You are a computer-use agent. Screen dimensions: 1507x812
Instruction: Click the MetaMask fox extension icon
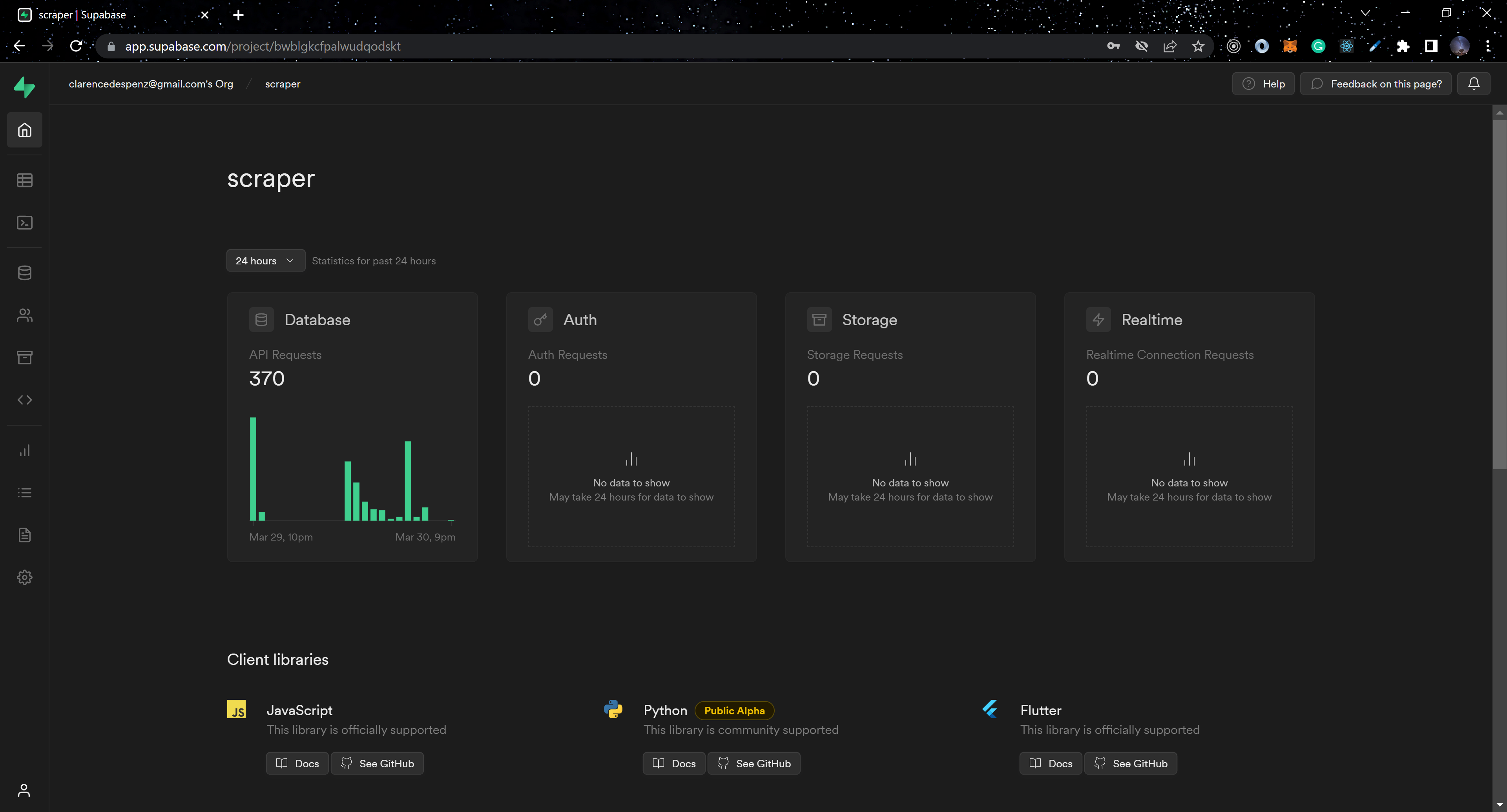[x=1290, y=46]
